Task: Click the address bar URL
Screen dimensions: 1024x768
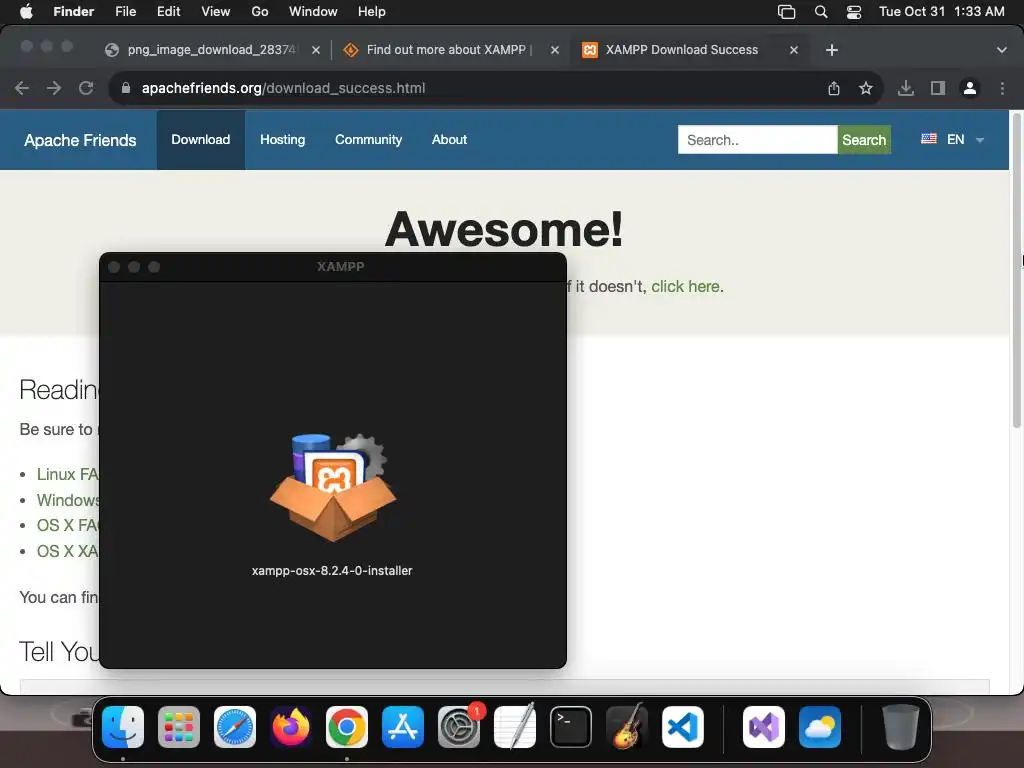Action: click(x=283, y=88)
